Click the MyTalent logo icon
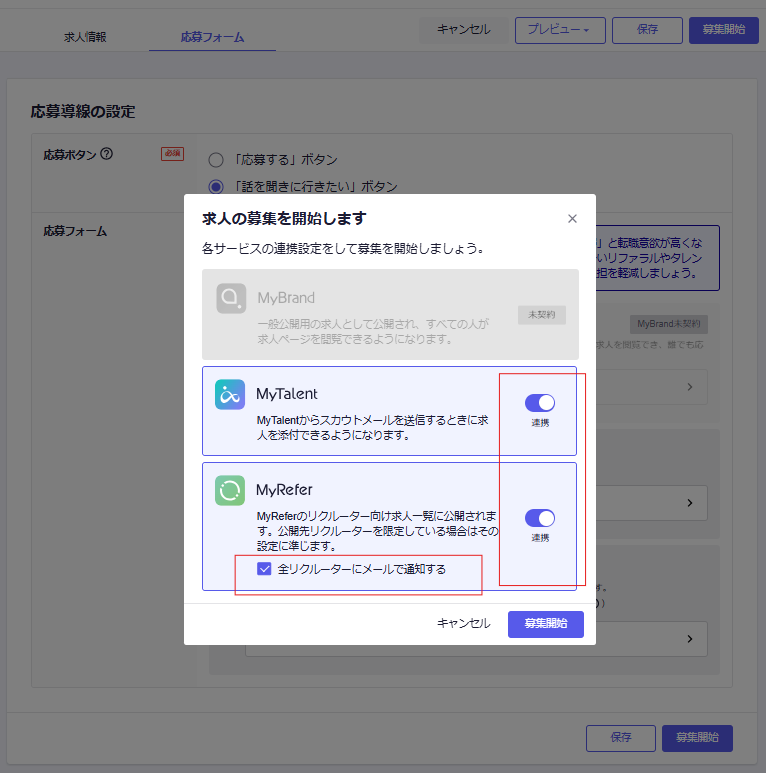The height and width of the screenshot is (773, 766). [230, 395]
